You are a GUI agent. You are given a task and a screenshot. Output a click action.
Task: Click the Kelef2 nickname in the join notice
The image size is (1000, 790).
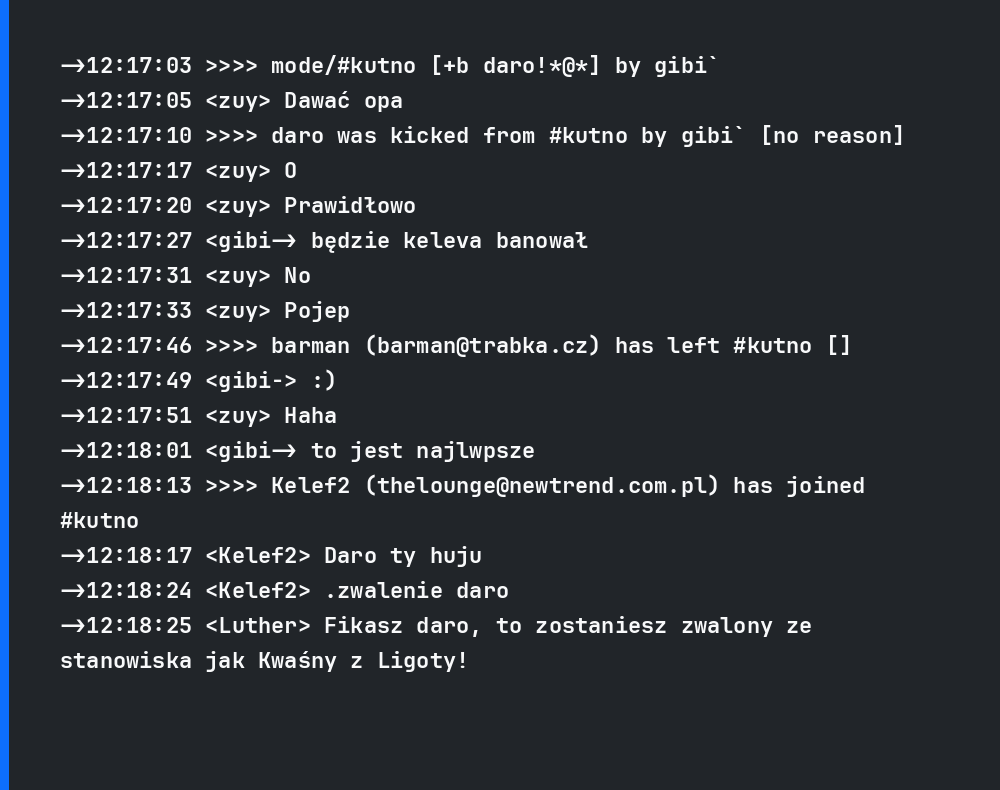(310, 486)
